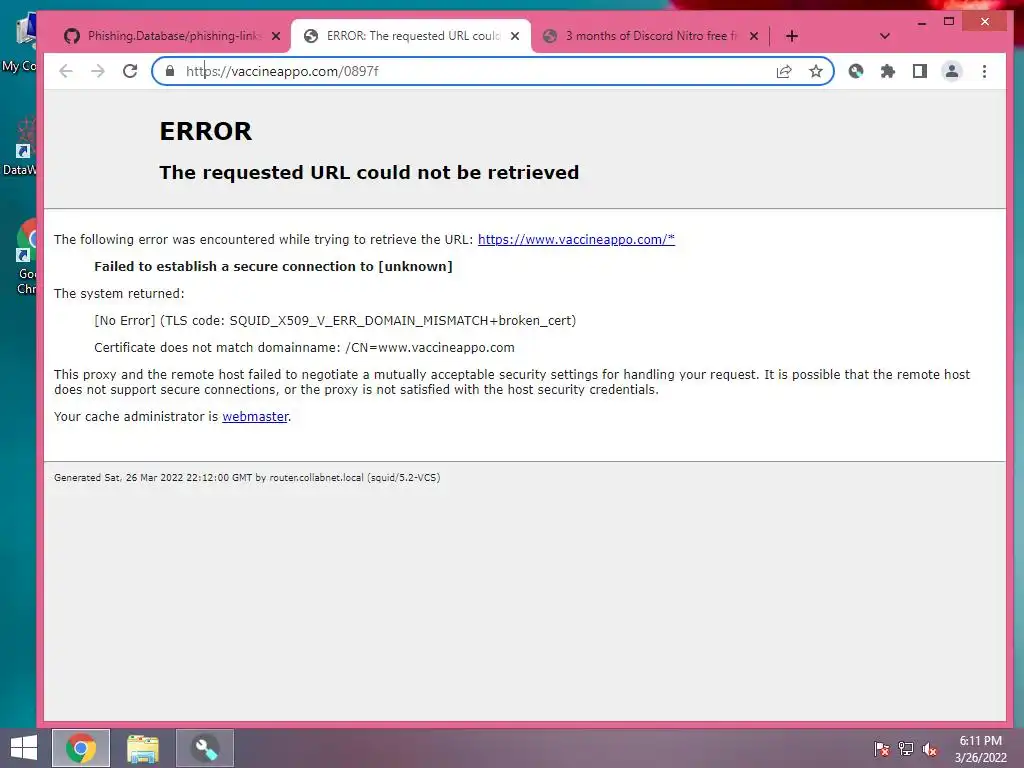Click the 'Failed to establish a secure connection' text
The height and width of the screenshot is (768, 1024).
click(273, 266)
